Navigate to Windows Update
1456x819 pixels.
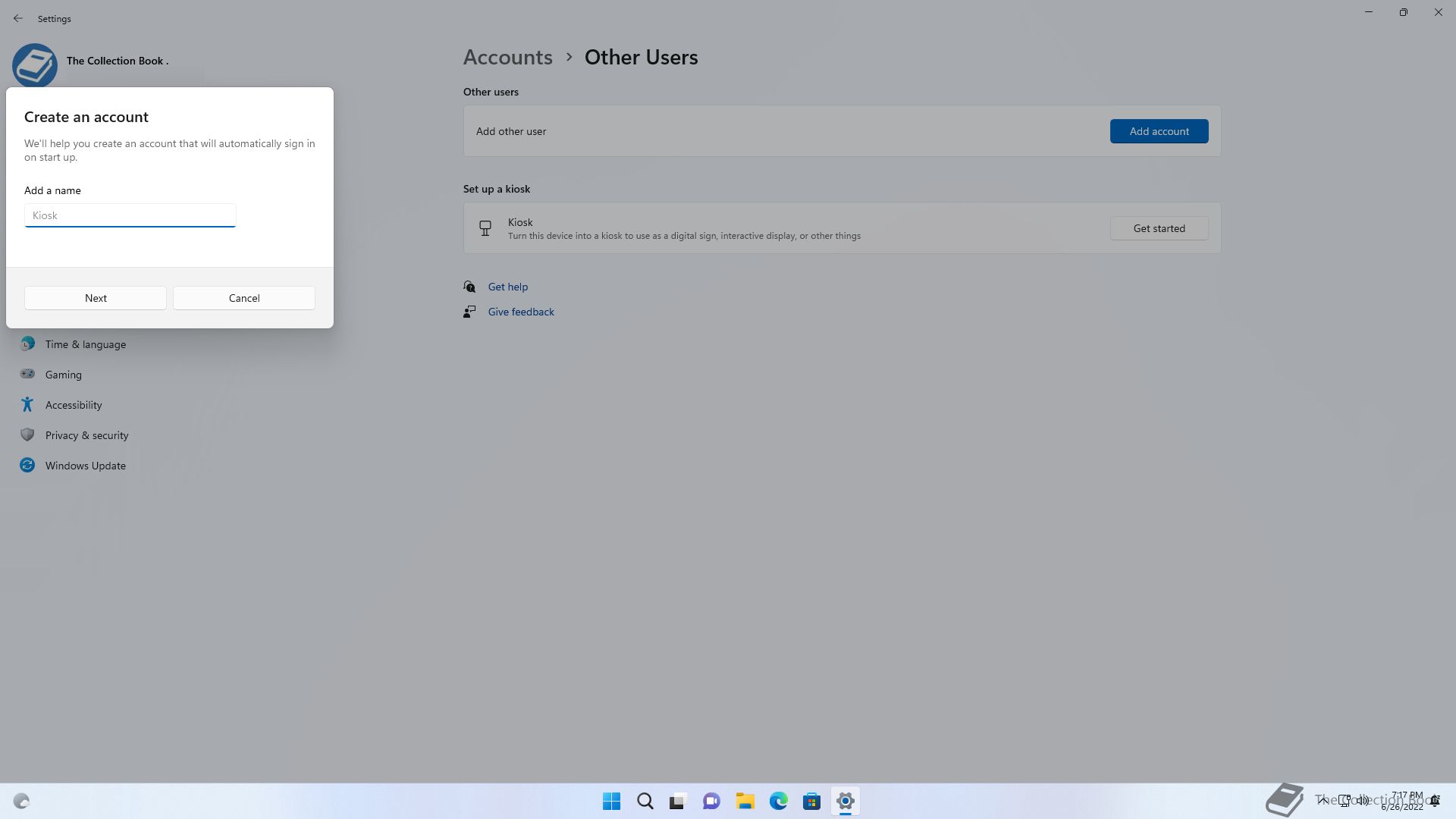click(x=85, y=466)
